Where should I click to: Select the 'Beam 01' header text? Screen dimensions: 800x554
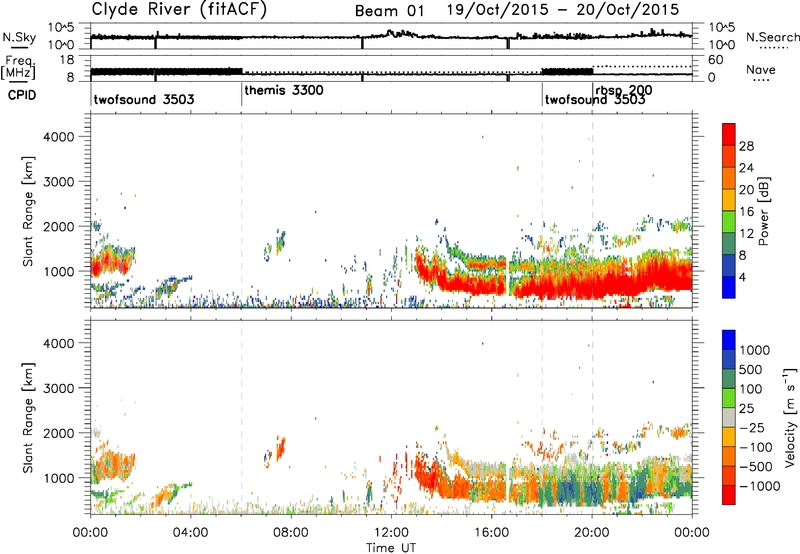click(x=389, y=11)
